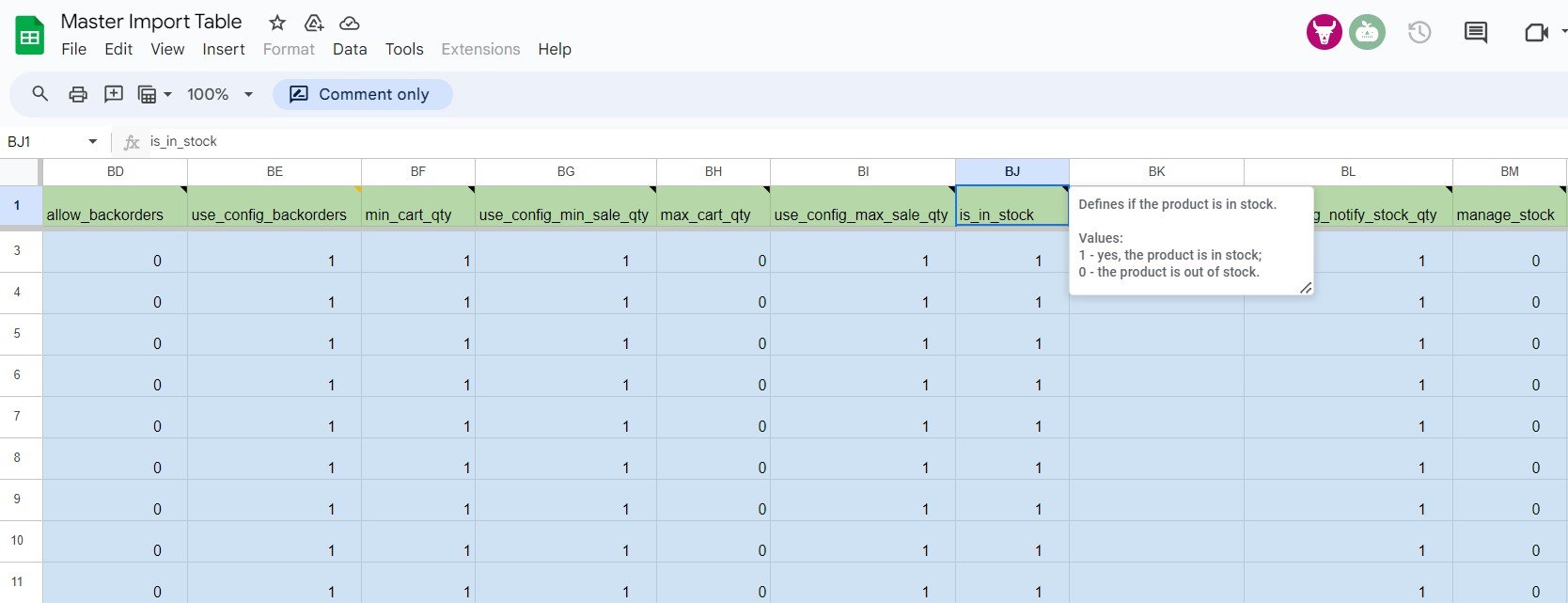The height and width of the screenshot is (603, 1568).
Task: Select column header BD
Action: point(115,171)
